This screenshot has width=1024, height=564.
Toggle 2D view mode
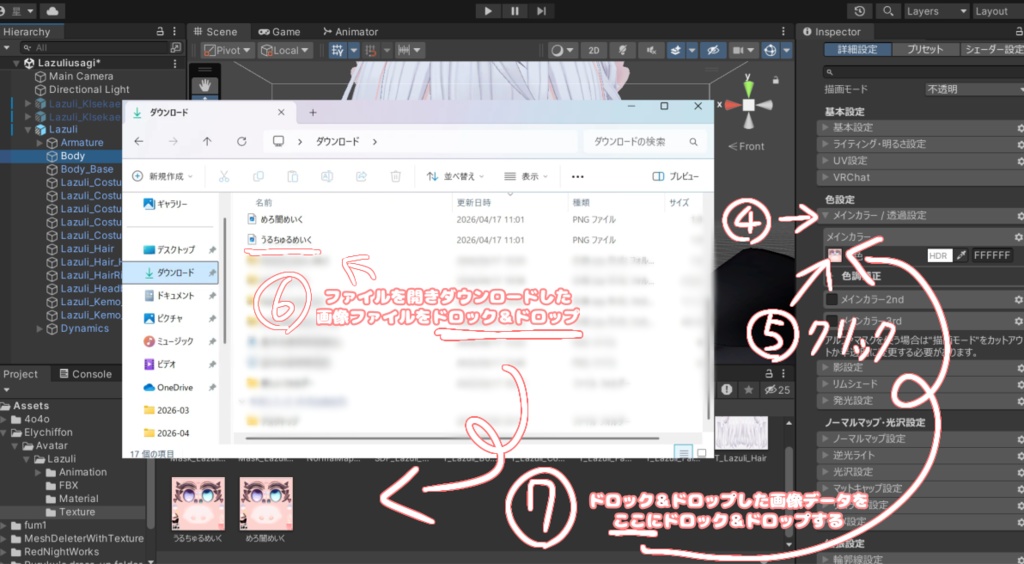594,50
